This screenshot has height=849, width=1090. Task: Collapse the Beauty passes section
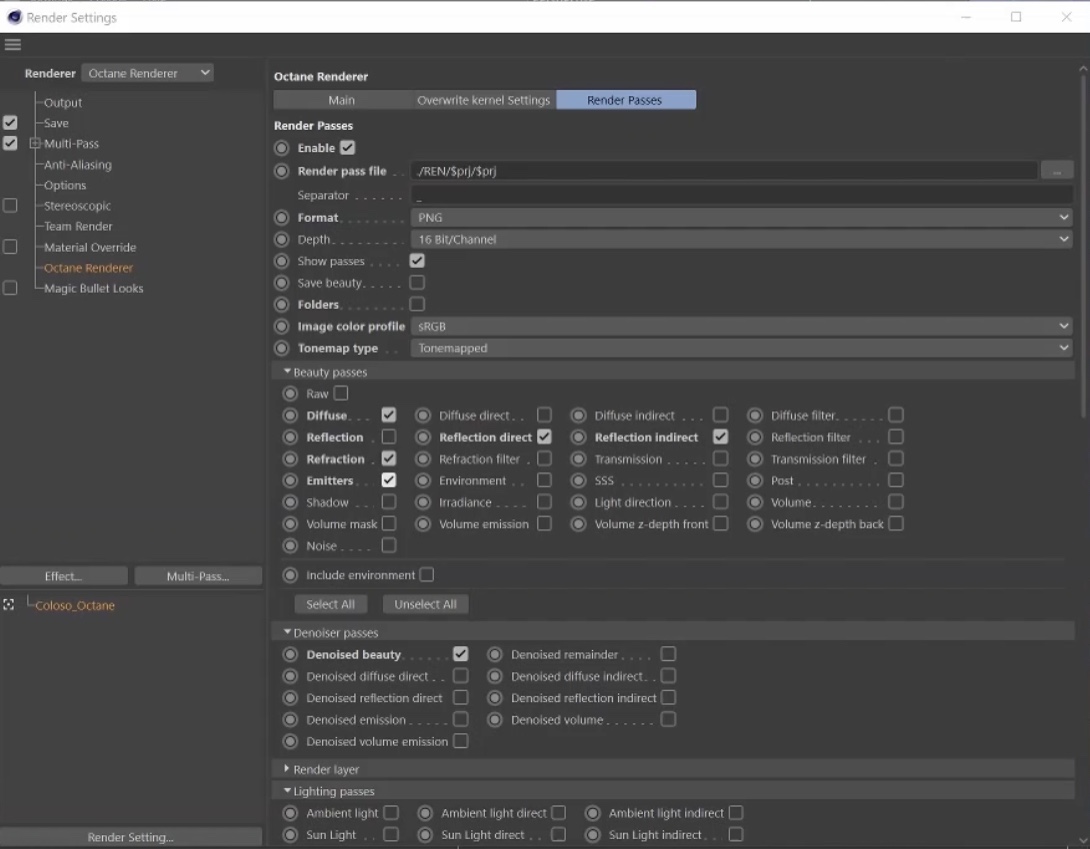287,372
